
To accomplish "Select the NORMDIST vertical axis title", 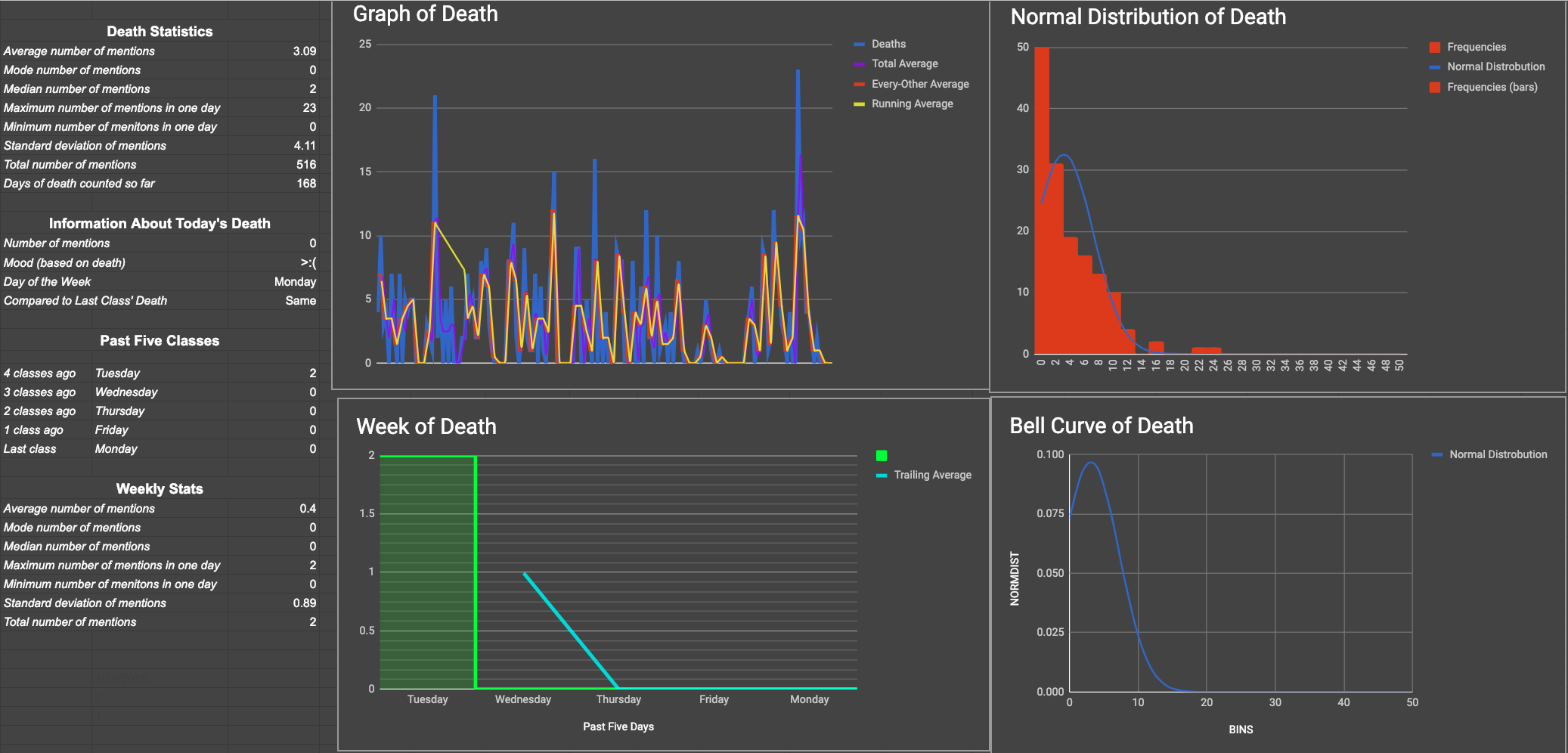I will 1015,578.
